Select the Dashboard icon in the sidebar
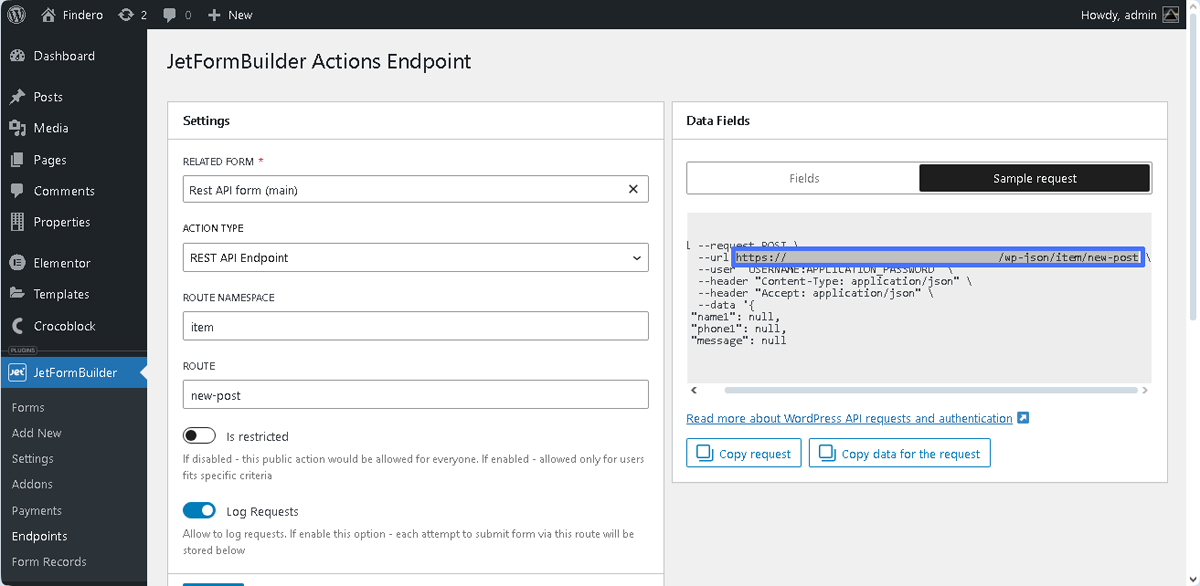This screenshot has width=1200, height=586. click(x=18, y=55)
